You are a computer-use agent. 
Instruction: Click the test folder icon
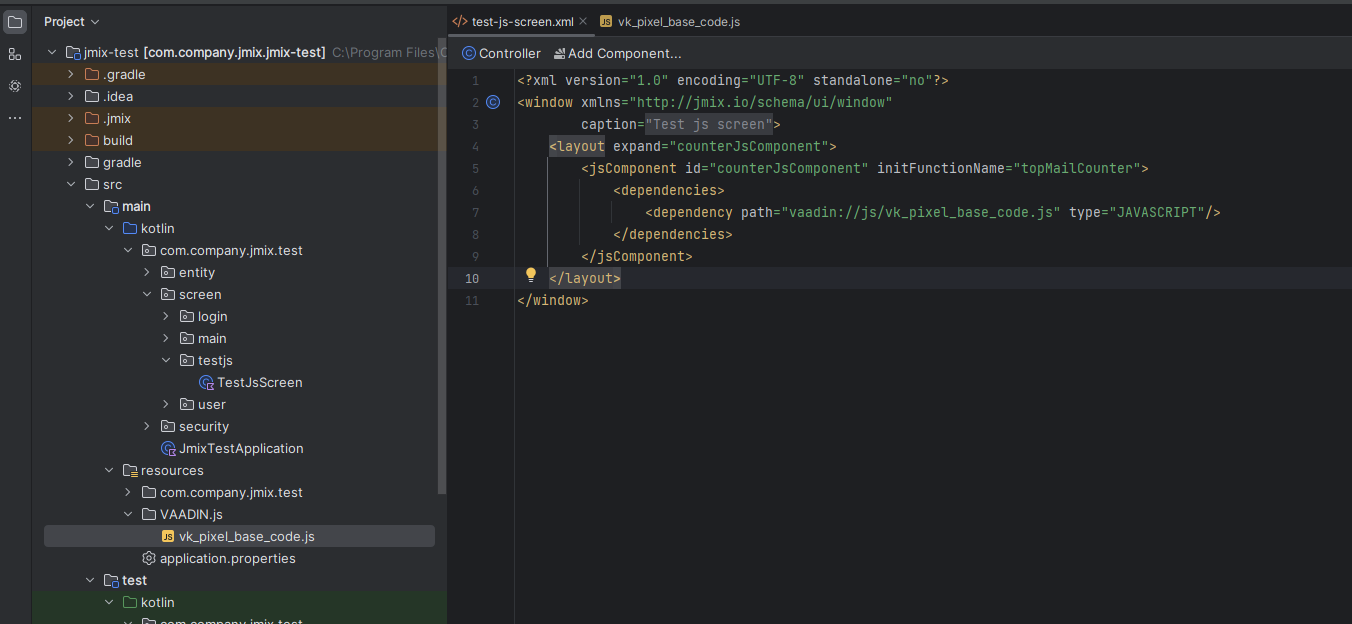111,580
